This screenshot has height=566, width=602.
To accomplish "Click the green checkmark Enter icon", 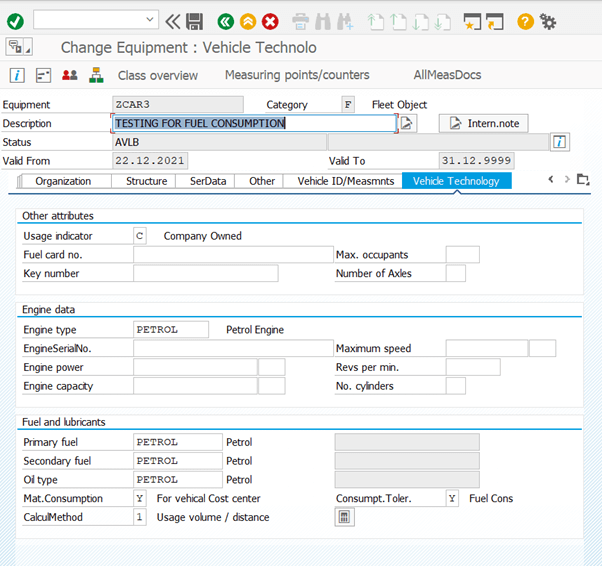I will point(15,22).
